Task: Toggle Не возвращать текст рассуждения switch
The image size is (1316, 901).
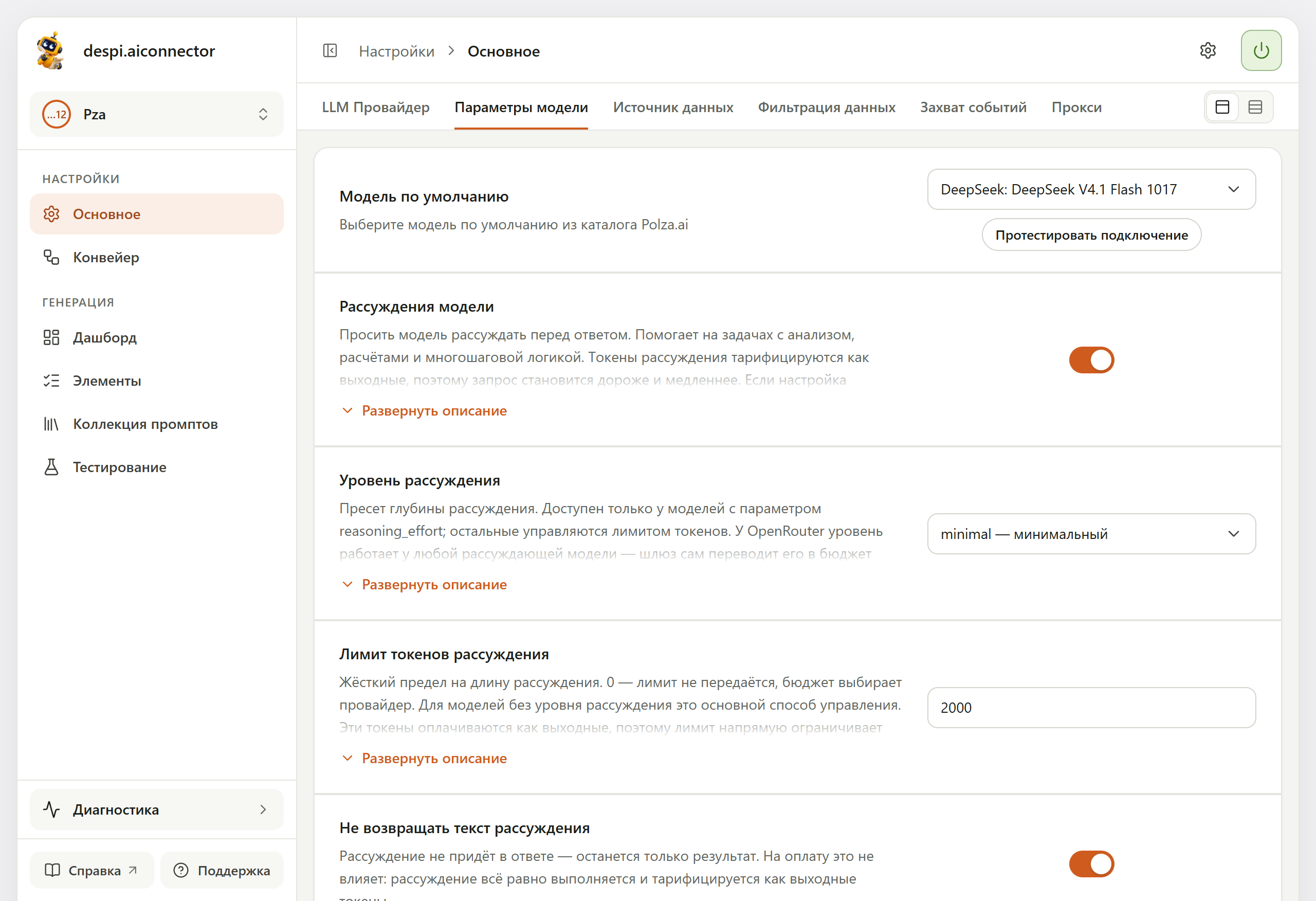Action: 1091,864
